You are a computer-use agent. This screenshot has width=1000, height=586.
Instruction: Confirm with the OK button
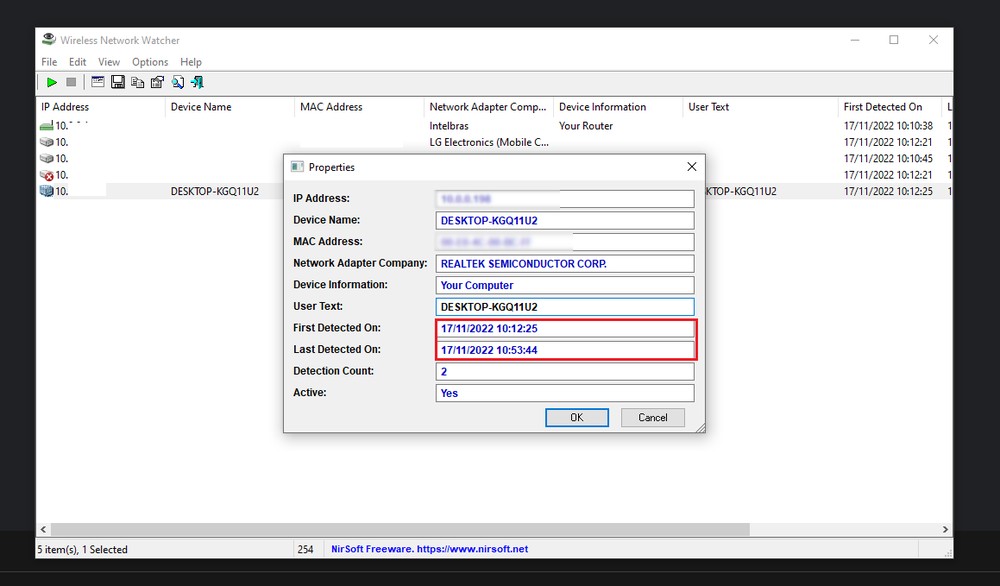(x=577, y=417)
